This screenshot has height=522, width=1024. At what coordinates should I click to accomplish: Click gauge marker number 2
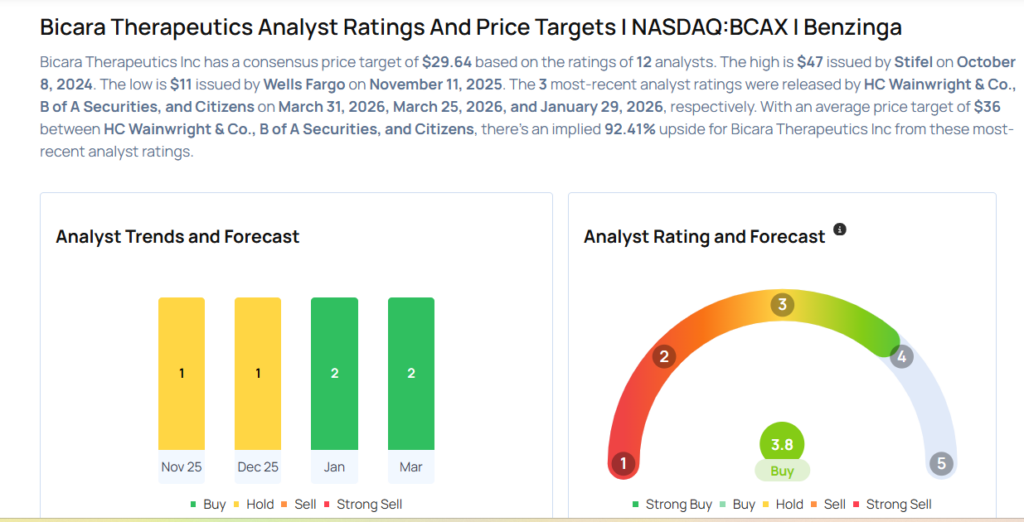click(x=663, y=356)
